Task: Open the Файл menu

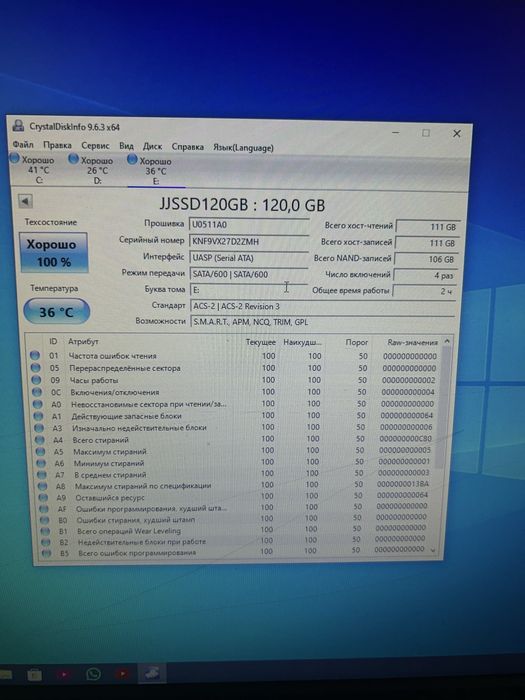Action: tap(23, 144)
